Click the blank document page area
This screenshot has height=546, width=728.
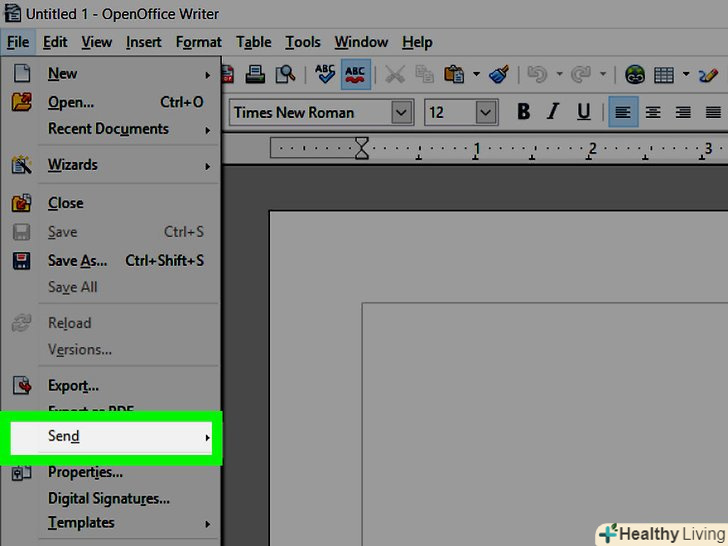[498, 377]
